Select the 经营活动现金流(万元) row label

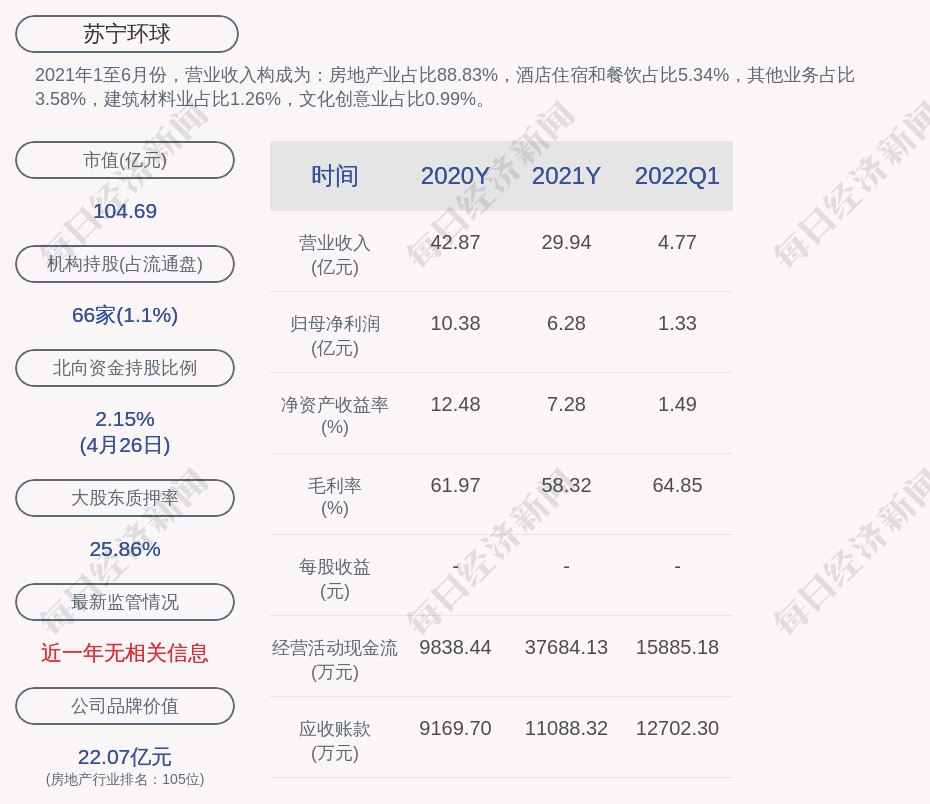[x=335, y=660]
